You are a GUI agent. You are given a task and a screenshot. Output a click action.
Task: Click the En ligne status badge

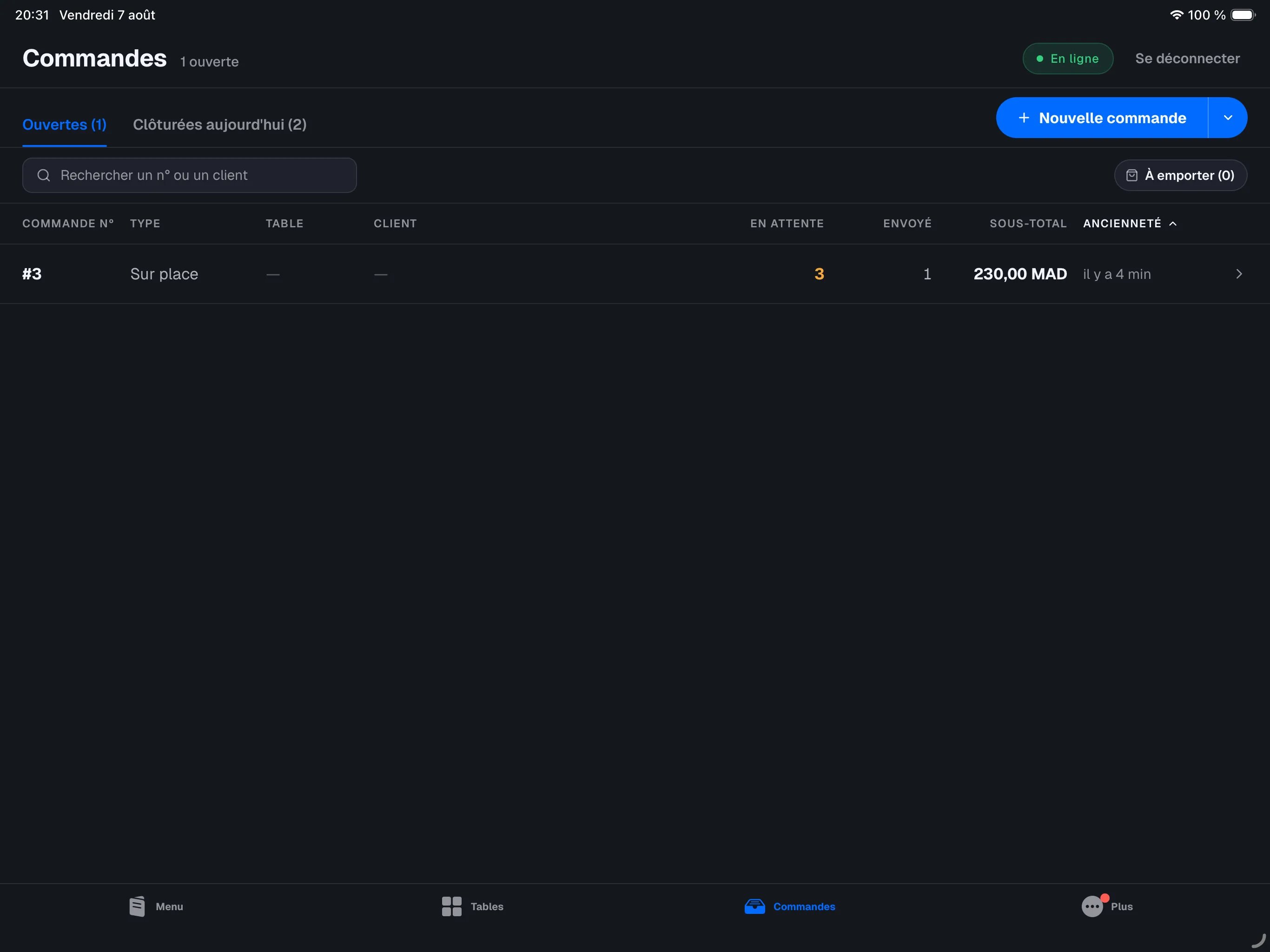click(x=1067, y=59)
